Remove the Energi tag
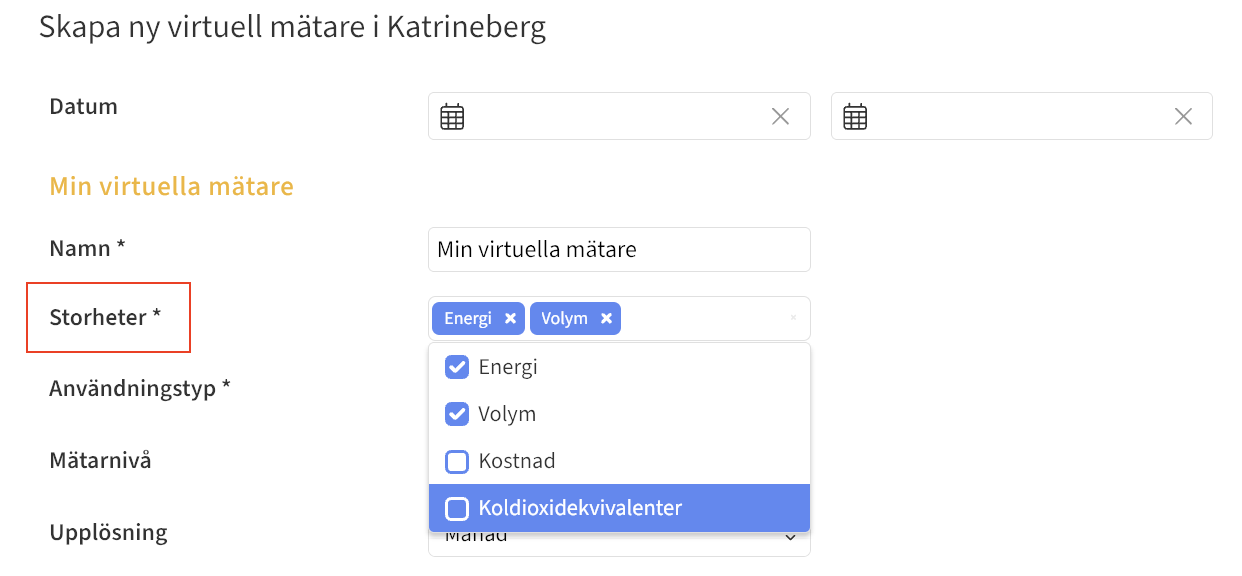Screen dimensions: 1242x576 510,319
